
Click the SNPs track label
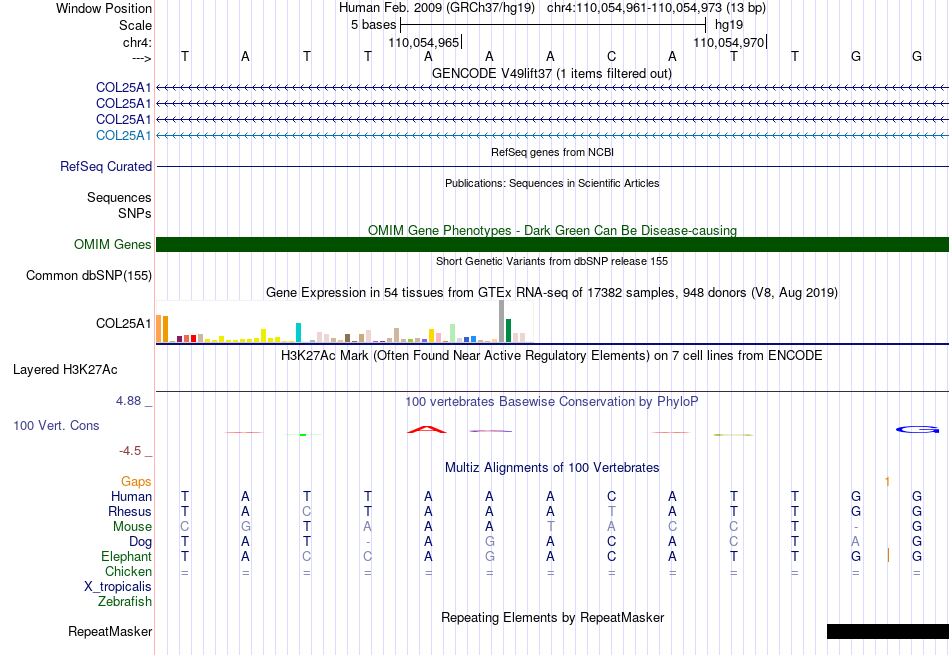point(135,213)
